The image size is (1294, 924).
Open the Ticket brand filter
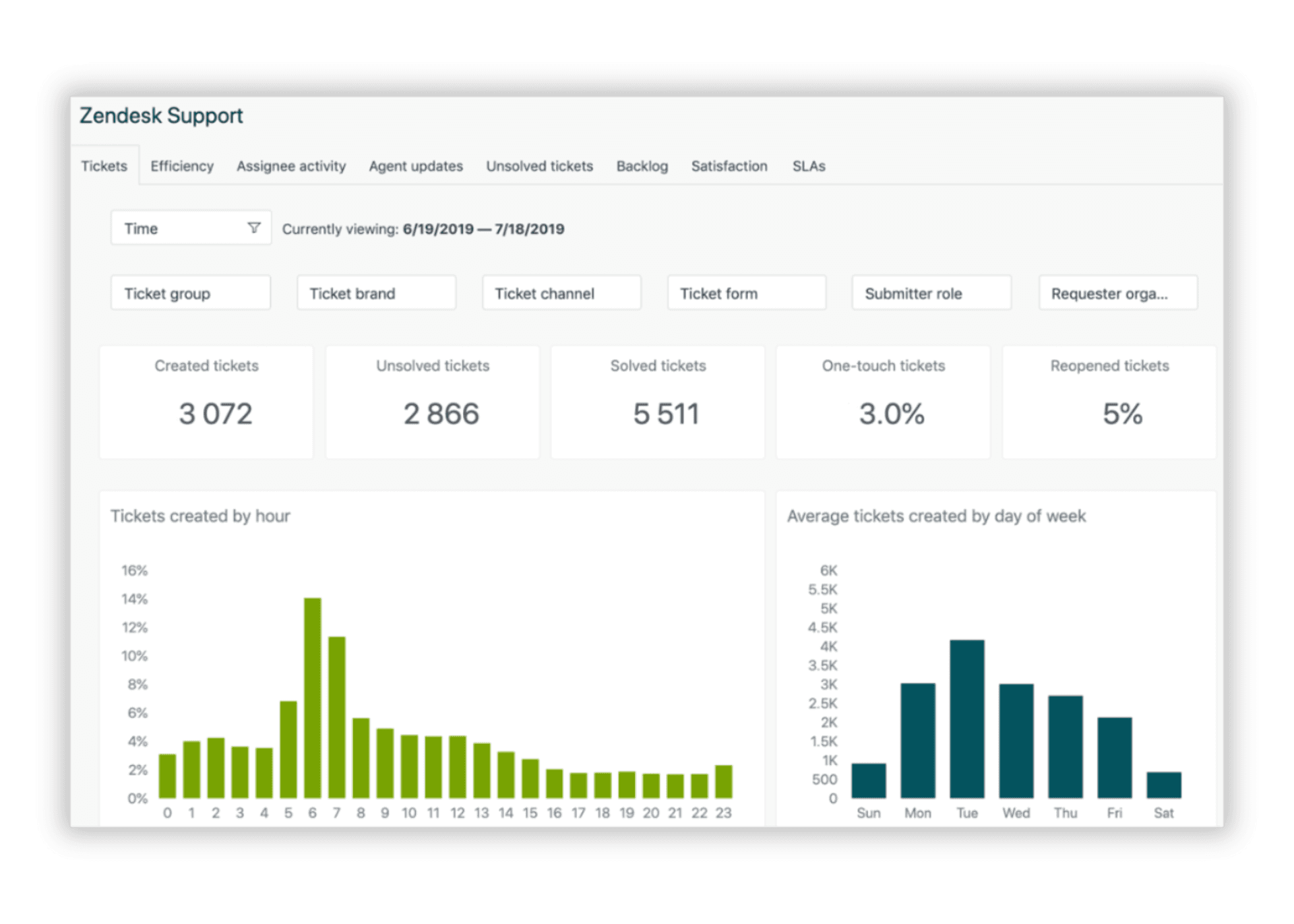pyautogui.click(x=376, y=292)
